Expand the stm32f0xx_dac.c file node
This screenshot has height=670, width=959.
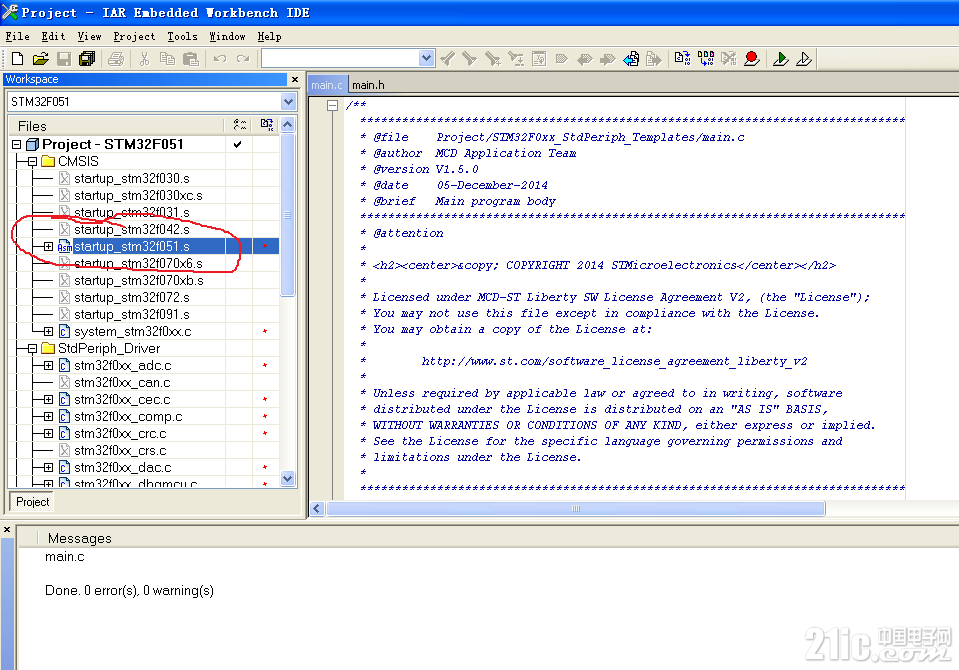click(x=48, y=467)
